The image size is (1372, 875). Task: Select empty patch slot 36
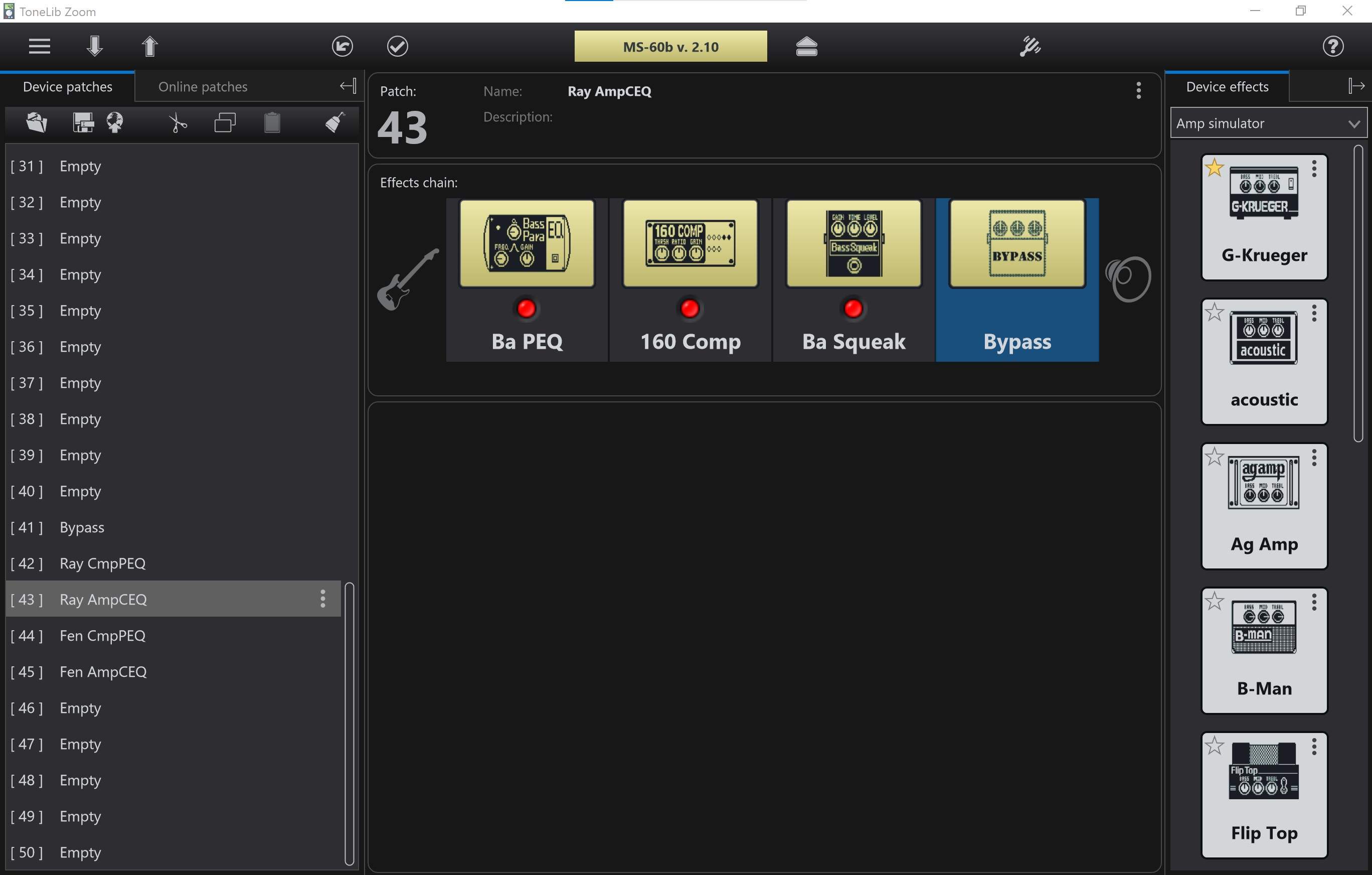(173, 347)
